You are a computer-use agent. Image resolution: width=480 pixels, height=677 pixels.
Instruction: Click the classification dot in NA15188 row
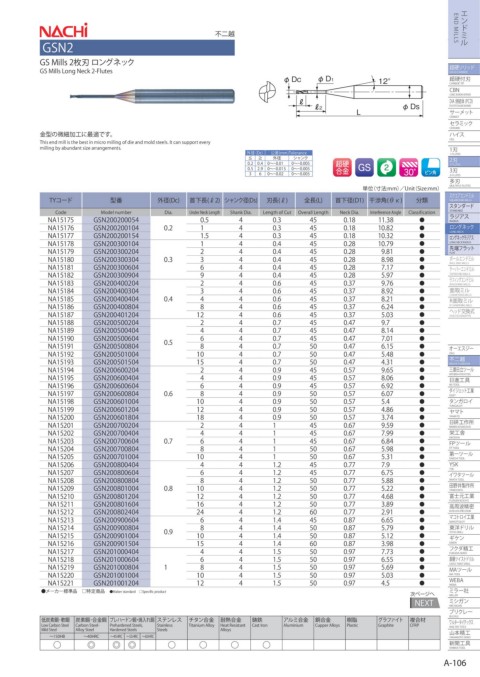point(422,323)
